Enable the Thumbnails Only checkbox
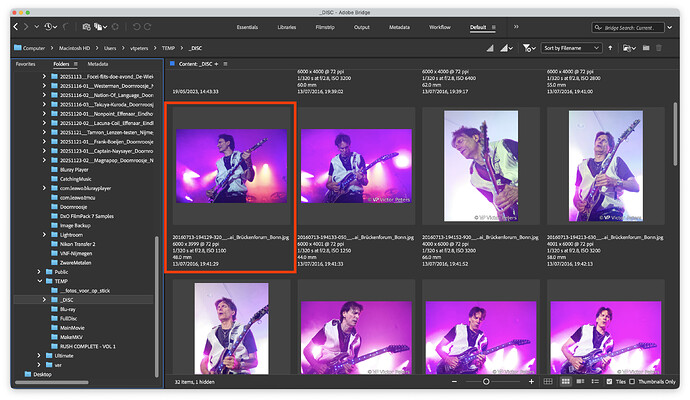The height and width of the screenshot is (400, 690). coord(632,382)
